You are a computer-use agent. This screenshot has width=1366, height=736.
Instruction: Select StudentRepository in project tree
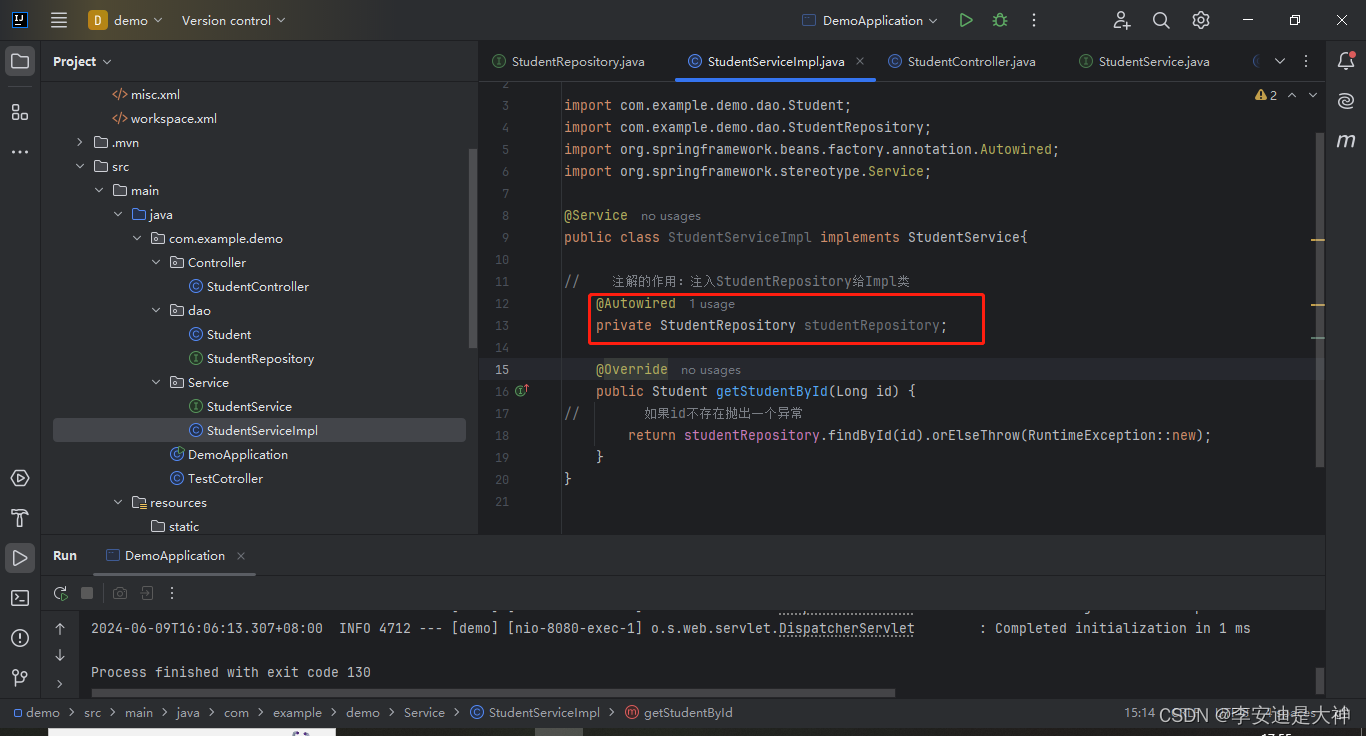tap(260, 359)
